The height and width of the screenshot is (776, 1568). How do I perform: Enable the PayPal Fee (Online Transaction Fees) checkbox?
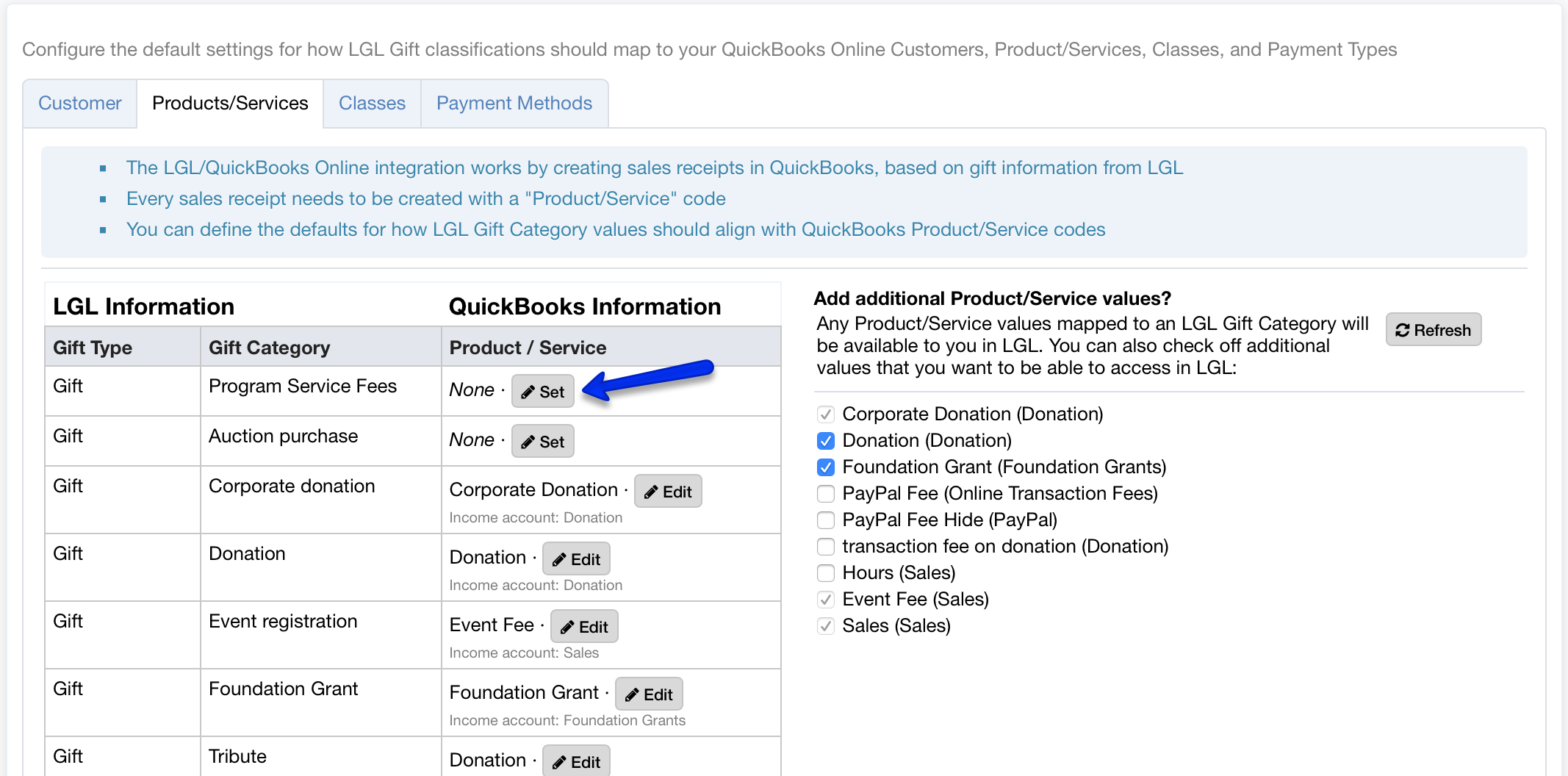(x=825, y=493)
